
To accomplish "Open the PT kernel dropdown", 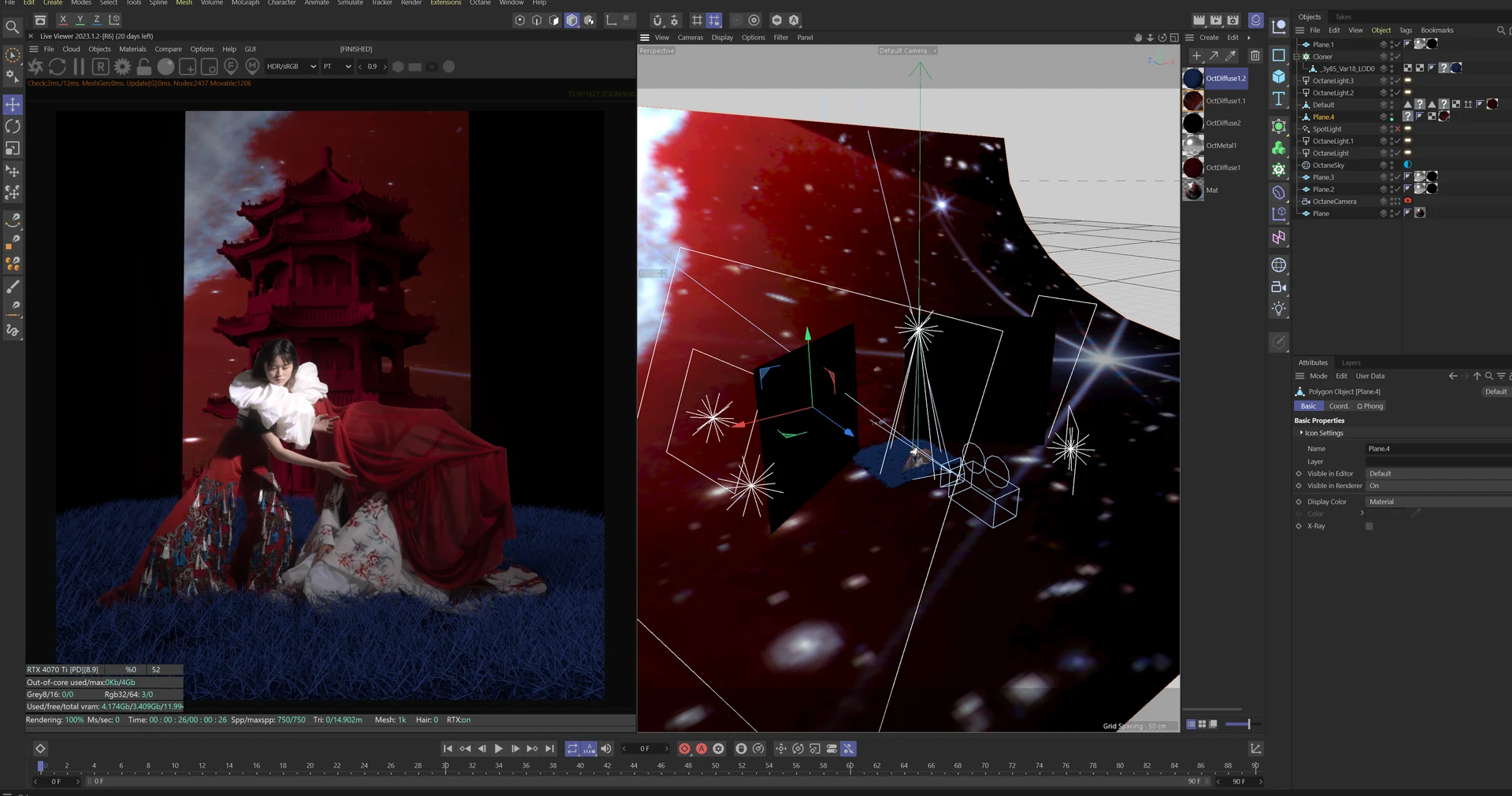I will [x=337, y=67].
